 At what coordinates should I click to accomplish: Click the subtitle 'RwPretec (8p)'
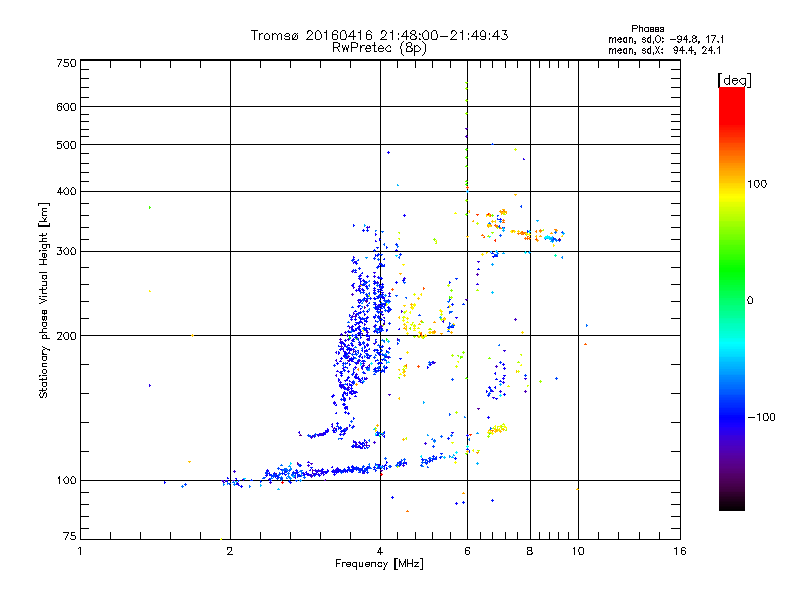(x=379, y=48)
